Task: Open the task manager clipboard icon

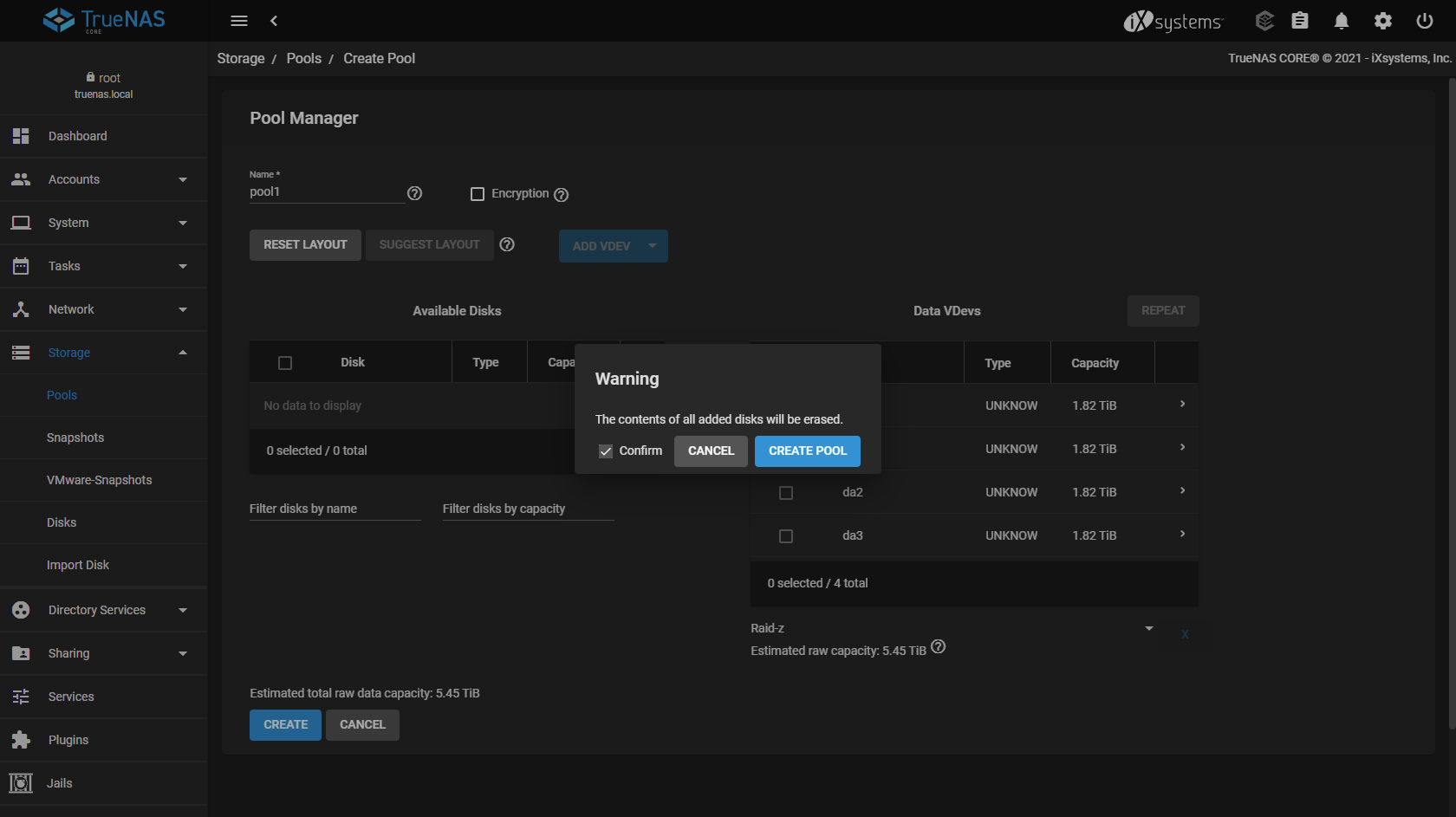Action: pyautogui.click(x=1300, y=21)
